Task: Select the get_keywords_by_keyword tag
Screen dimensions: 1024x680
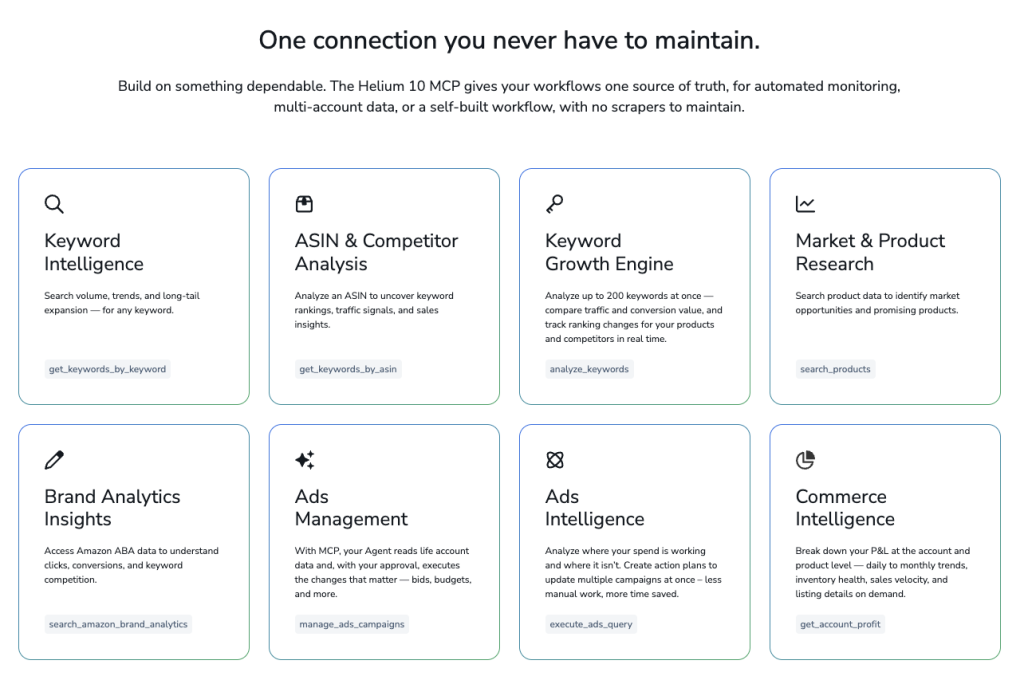Action: (108, 369)
